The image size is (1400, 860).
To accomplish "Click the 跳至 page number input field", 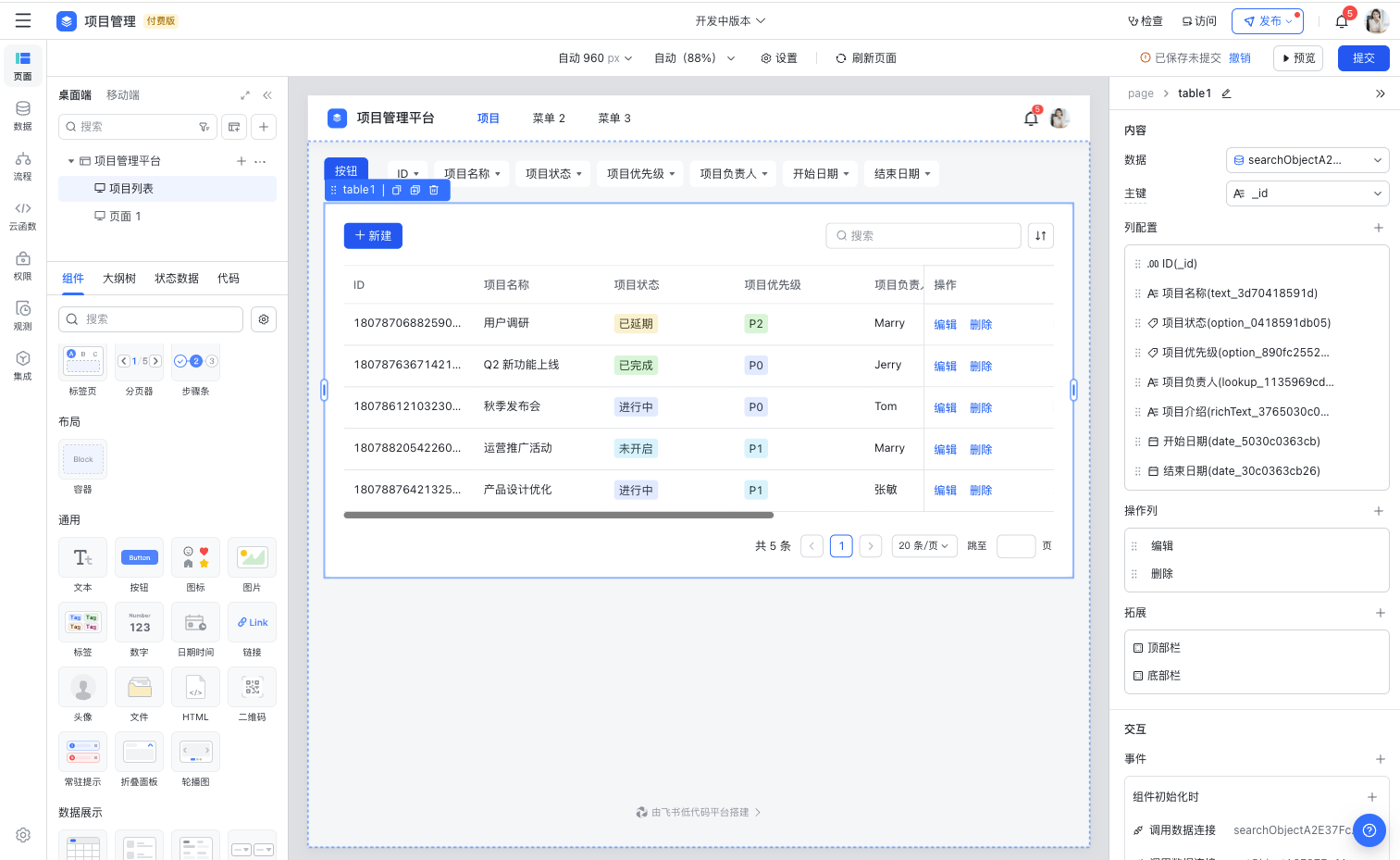I will [1015, 546].
